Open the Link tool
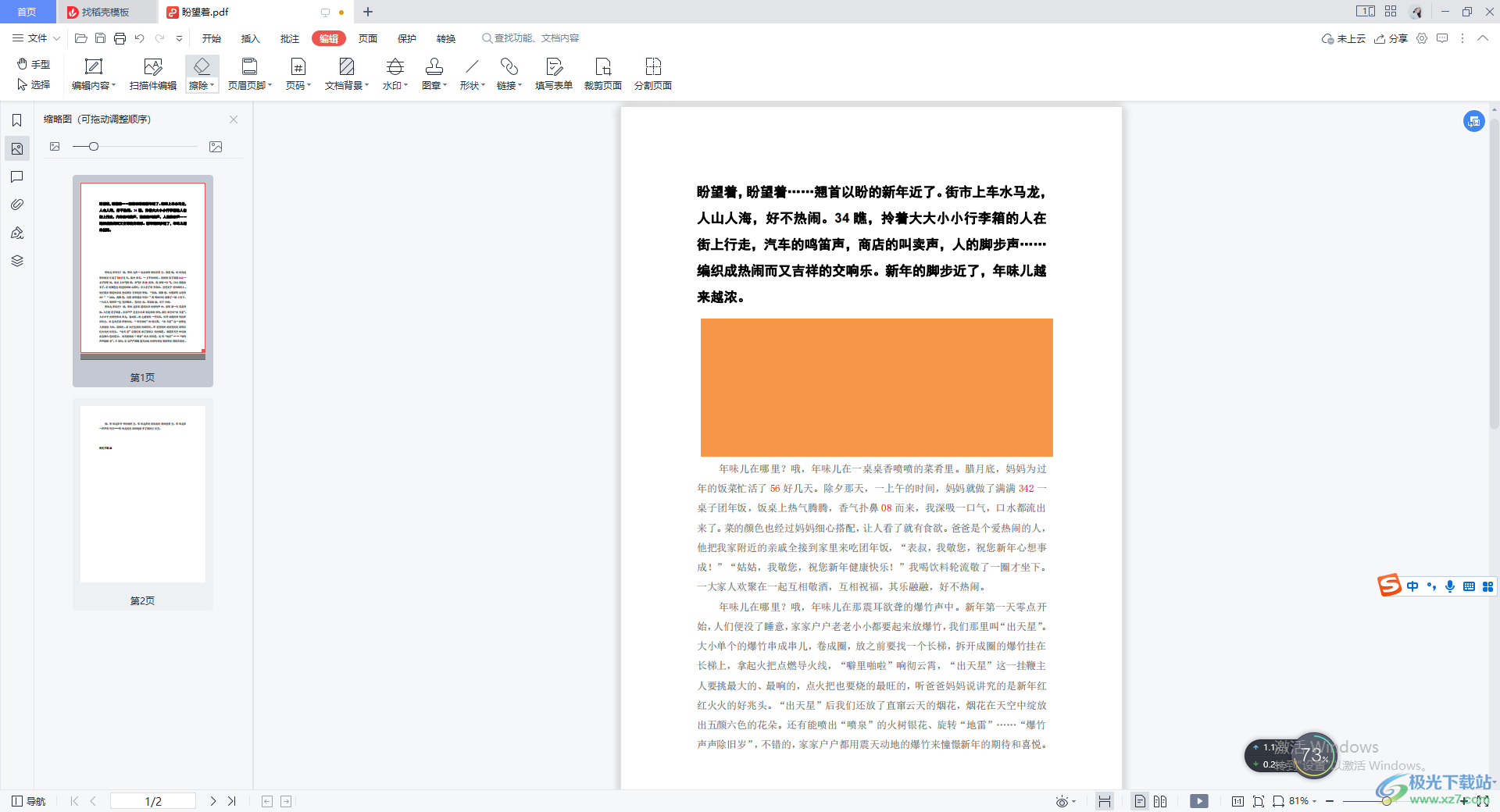The width and height of the screenshot is (1500, 812). point(509,74)
